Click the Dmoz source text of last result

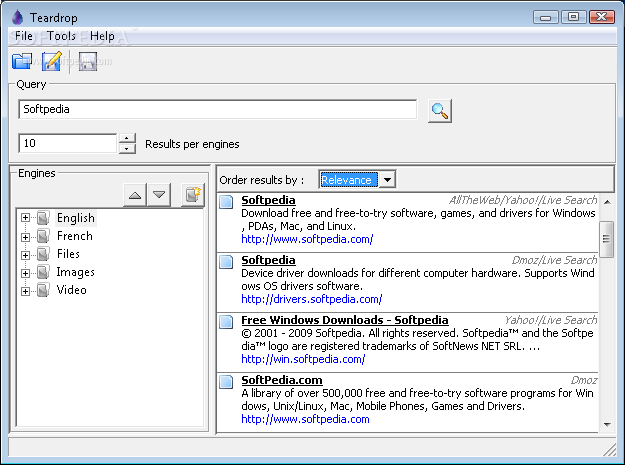click(584, 380)
